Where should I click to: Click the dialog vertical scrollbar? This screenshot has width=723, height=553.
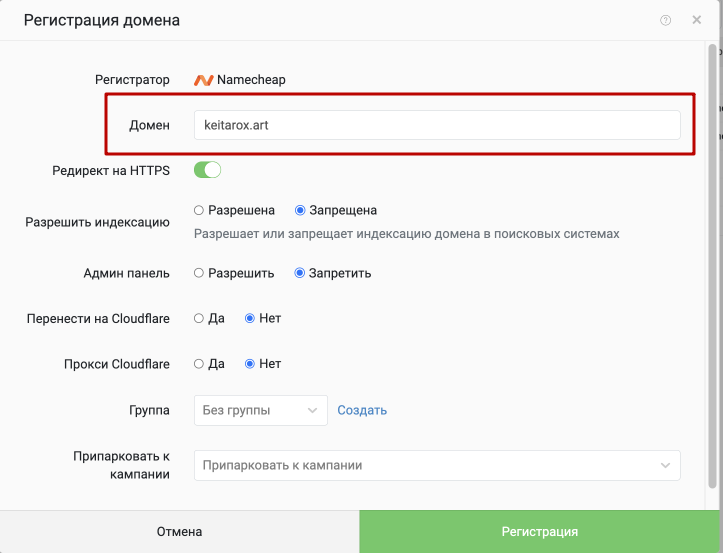[x=712, y=266]
